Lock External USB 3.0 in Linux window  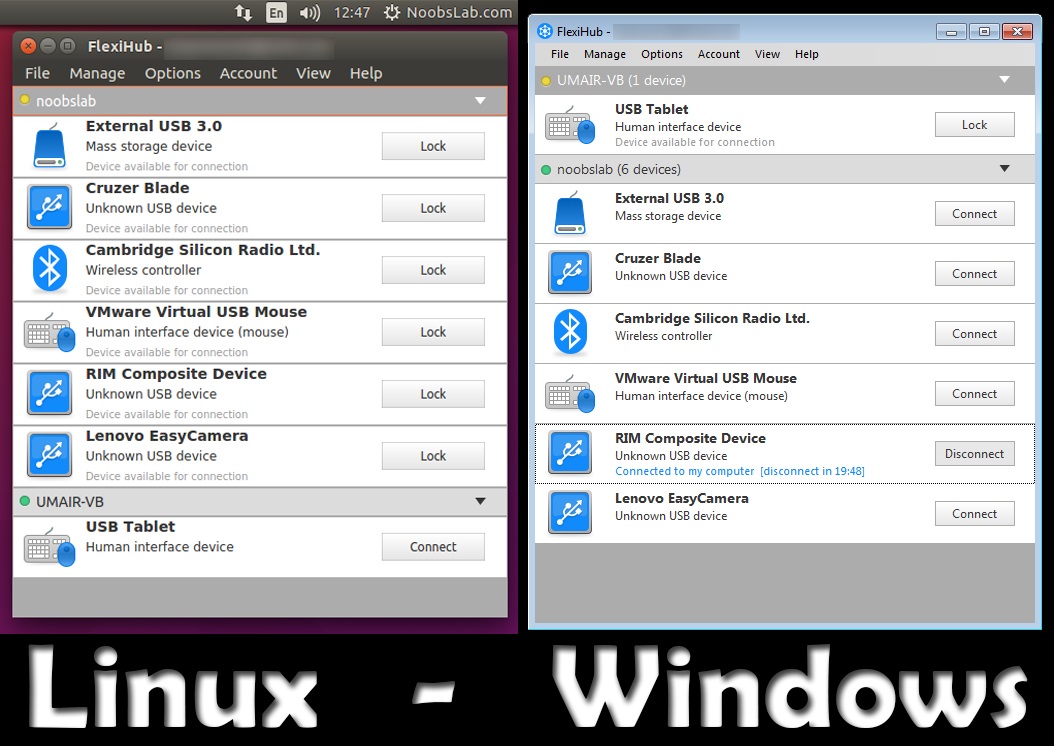pos(433,146)
